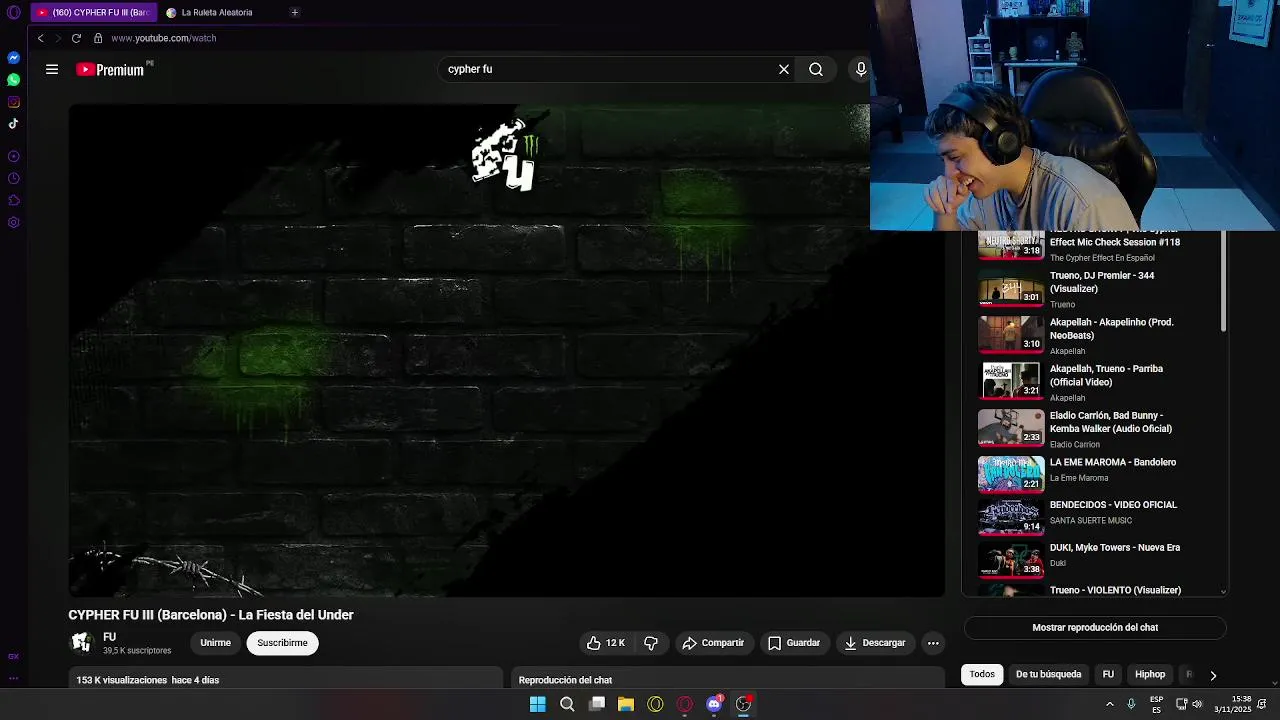Go back with the browser back arrow
This screenshot has width=1280, height=720.
click(40, 38)
